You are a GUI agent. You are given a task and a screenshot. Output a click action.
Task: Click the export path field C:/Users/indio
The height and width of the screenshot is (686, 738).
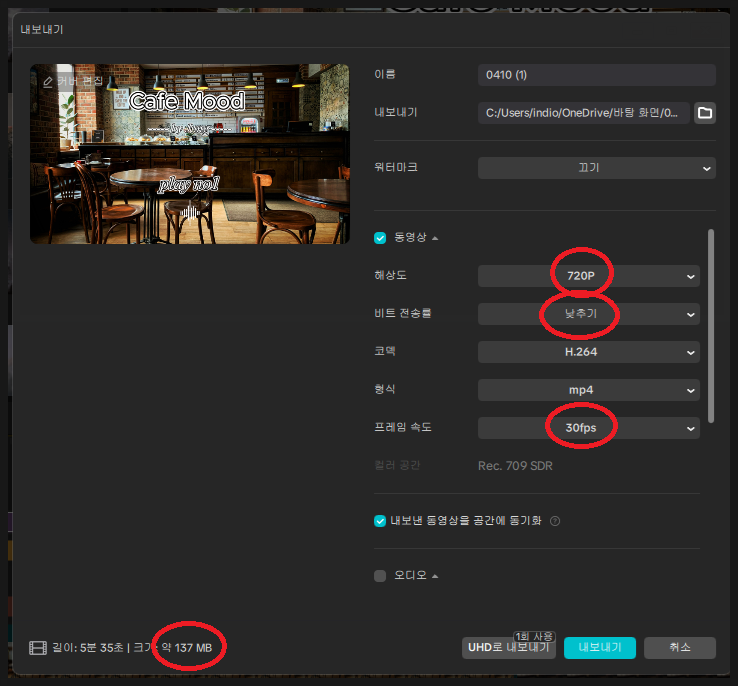(x=584, y=113)
